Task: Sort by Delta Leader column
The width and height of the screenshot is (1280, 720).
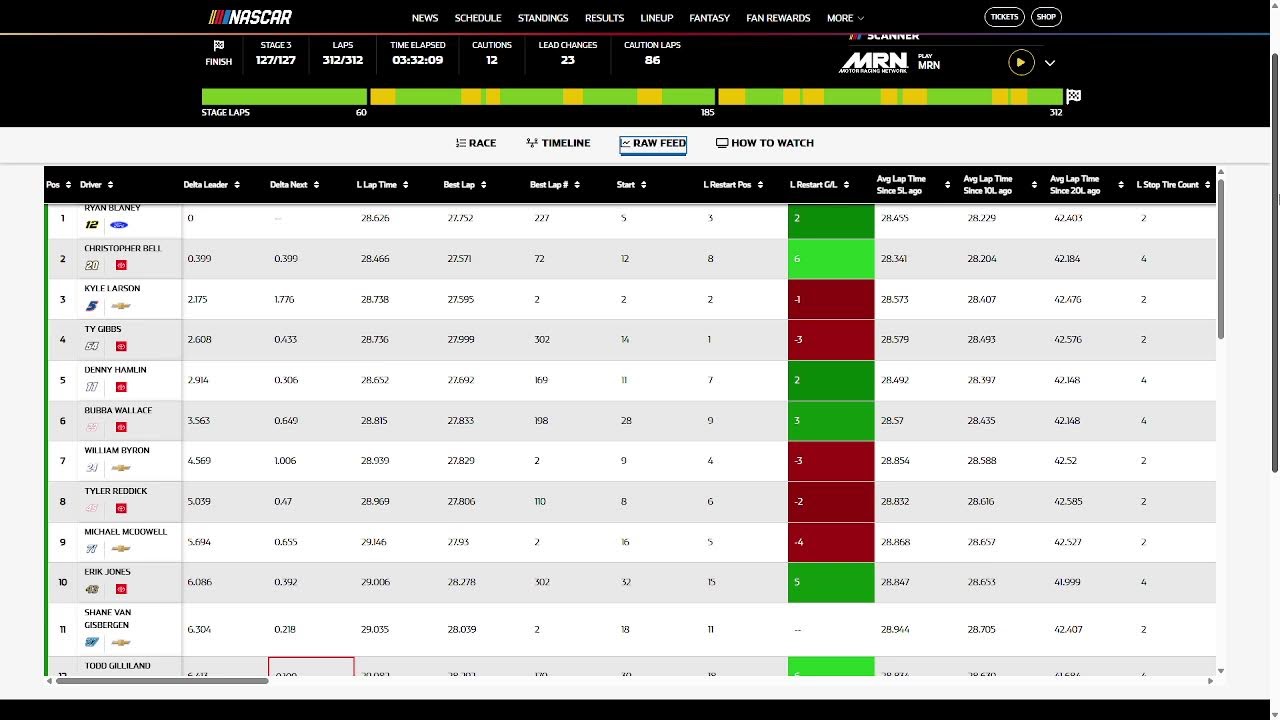Action: point(212,185)
